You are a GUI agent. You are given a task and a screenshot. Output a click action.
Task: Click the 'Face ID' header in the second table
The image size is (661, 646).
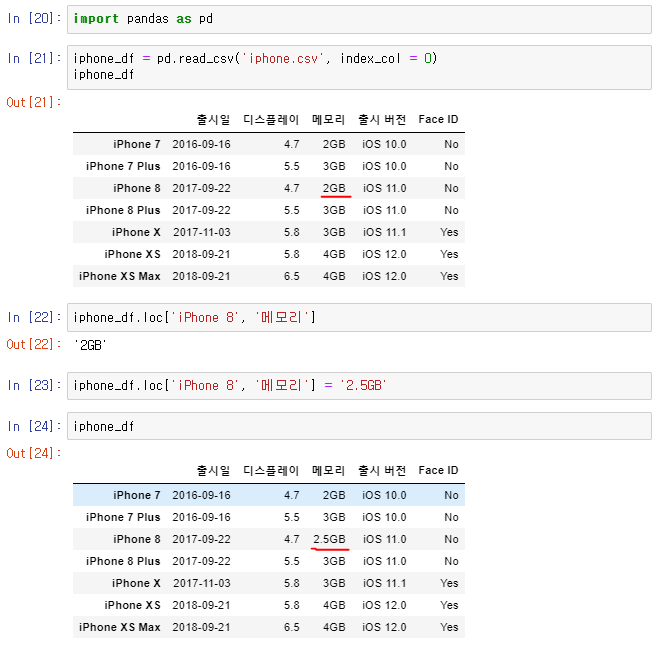[438, 471]
